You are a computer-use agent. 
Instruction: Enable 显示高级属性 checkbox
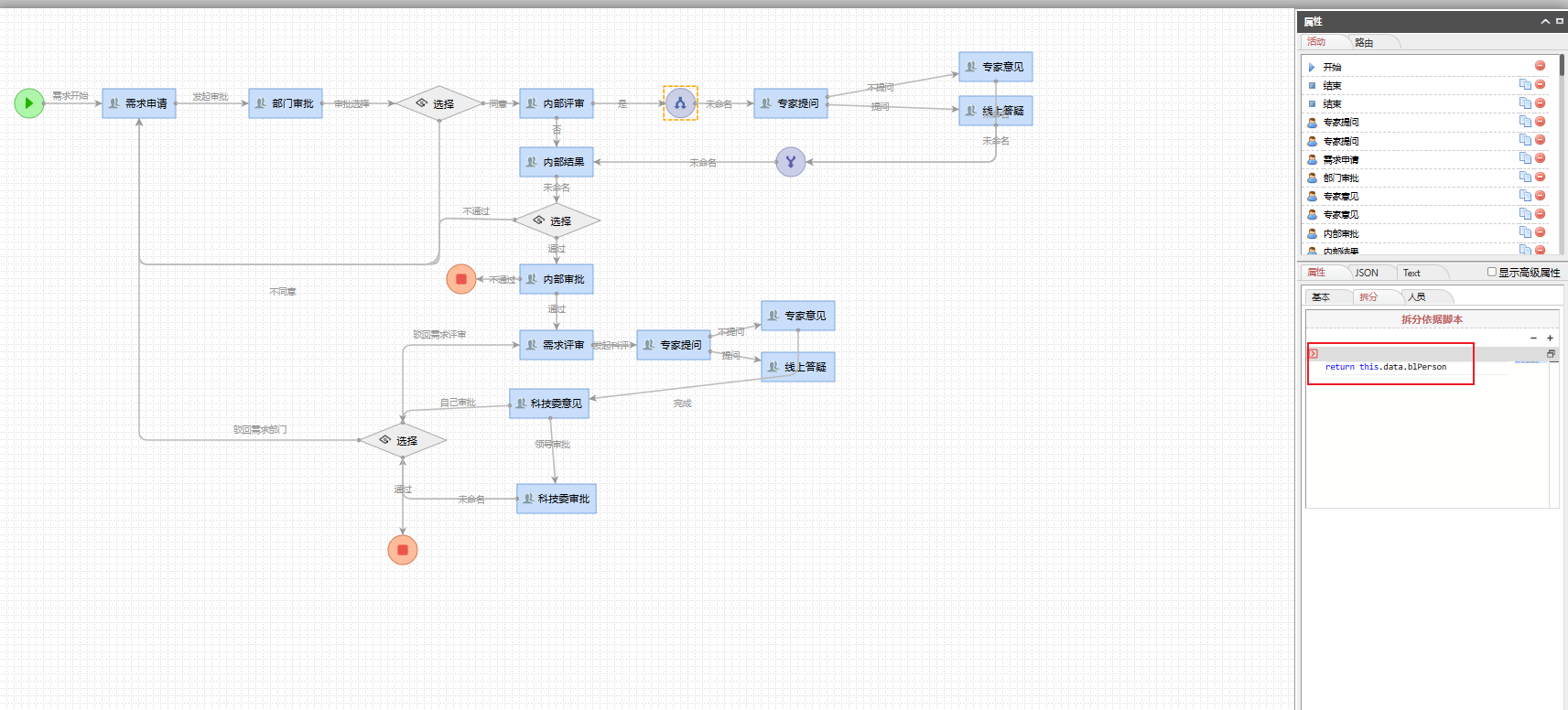(1492, 272)
